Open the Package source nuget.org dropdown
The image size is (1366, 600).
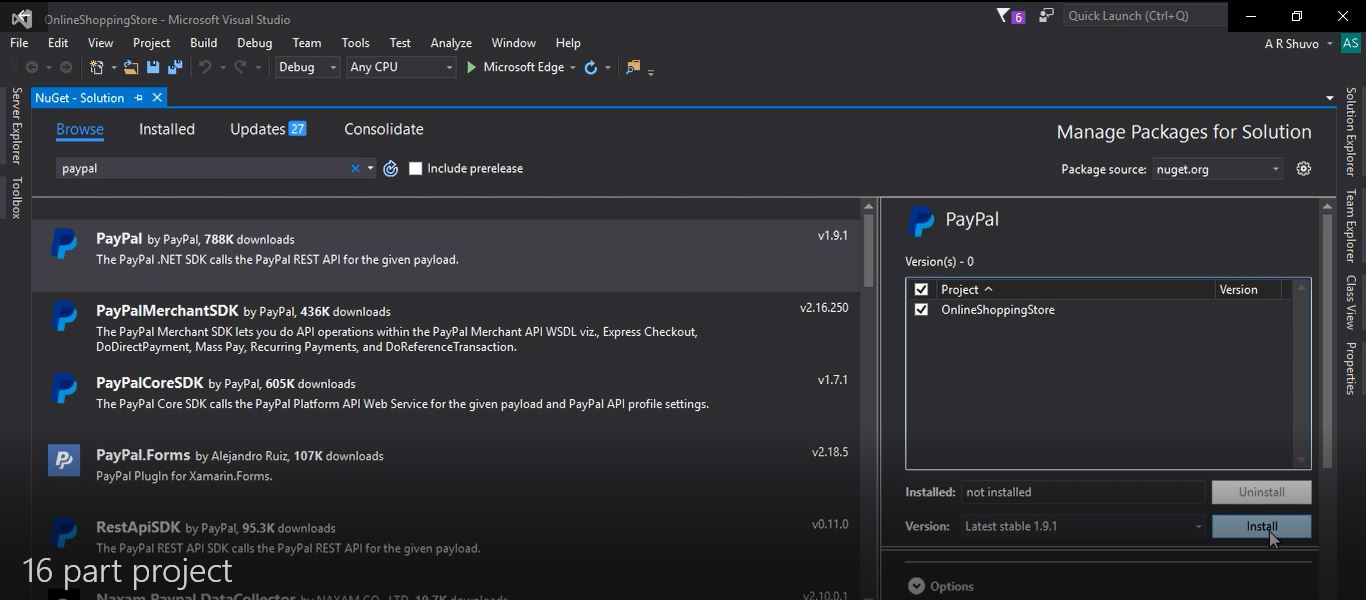(x=1218, y=169)
